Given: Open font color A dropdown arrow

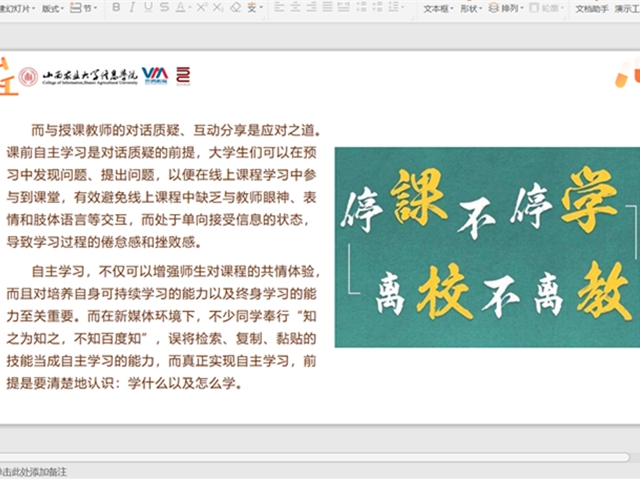Looking at the screenshot, I should pos(190,8).
